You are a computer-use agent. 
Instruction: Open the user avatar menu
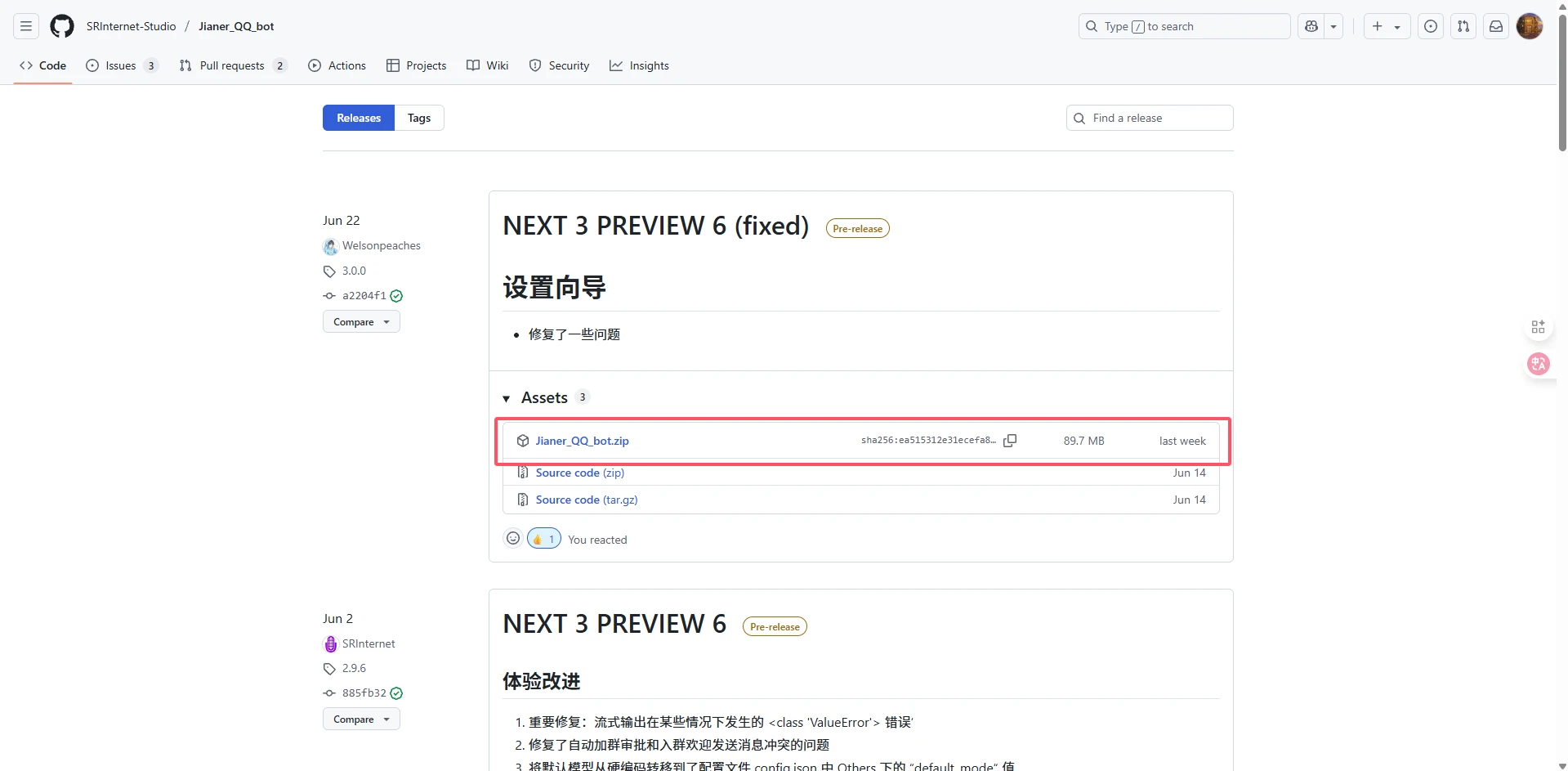click(x=1530, y=26)
